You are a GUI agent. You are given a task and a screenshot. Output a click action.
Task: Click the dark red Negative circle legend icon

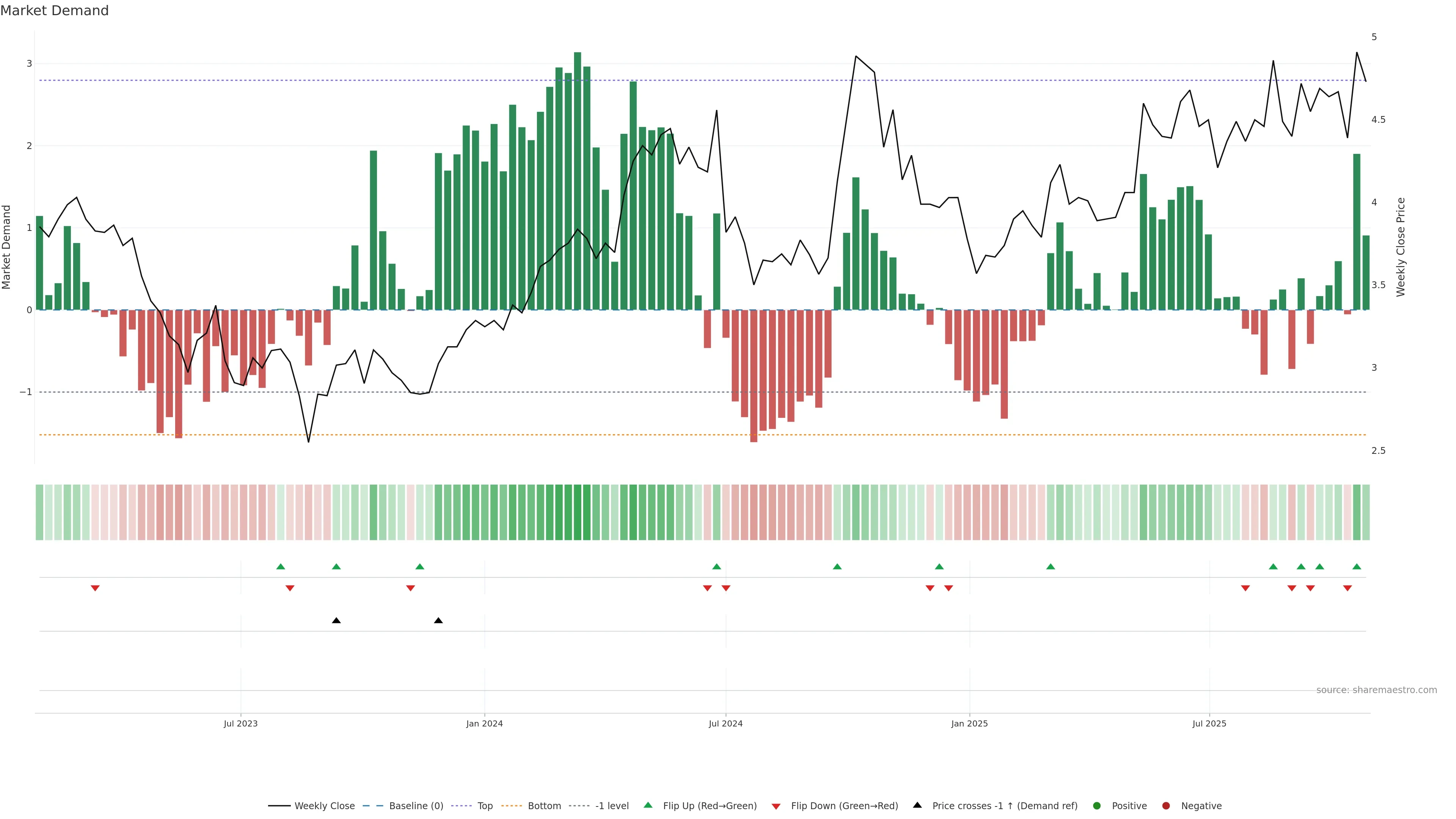click(1166, 805)
